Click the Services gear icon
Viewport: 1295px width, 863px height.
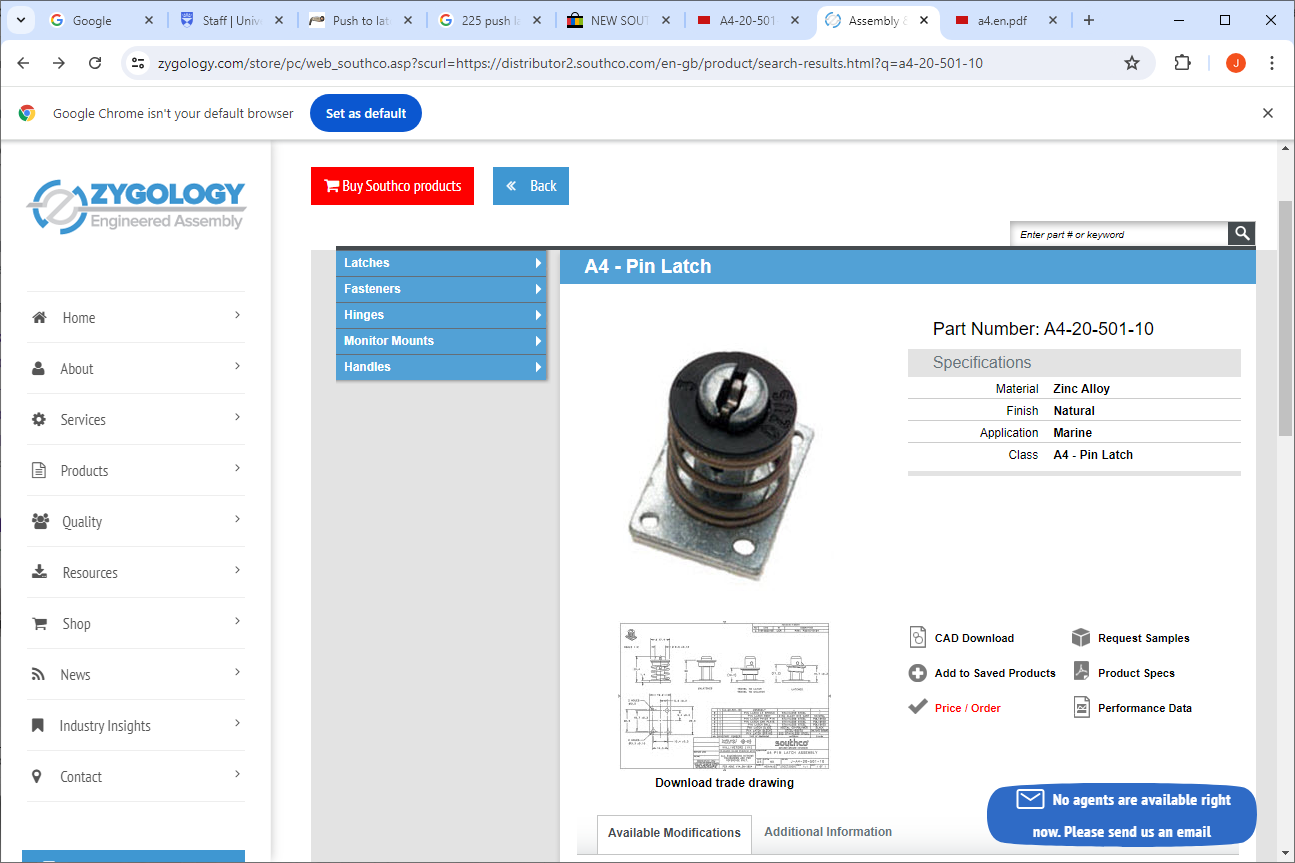coord(39,420)
